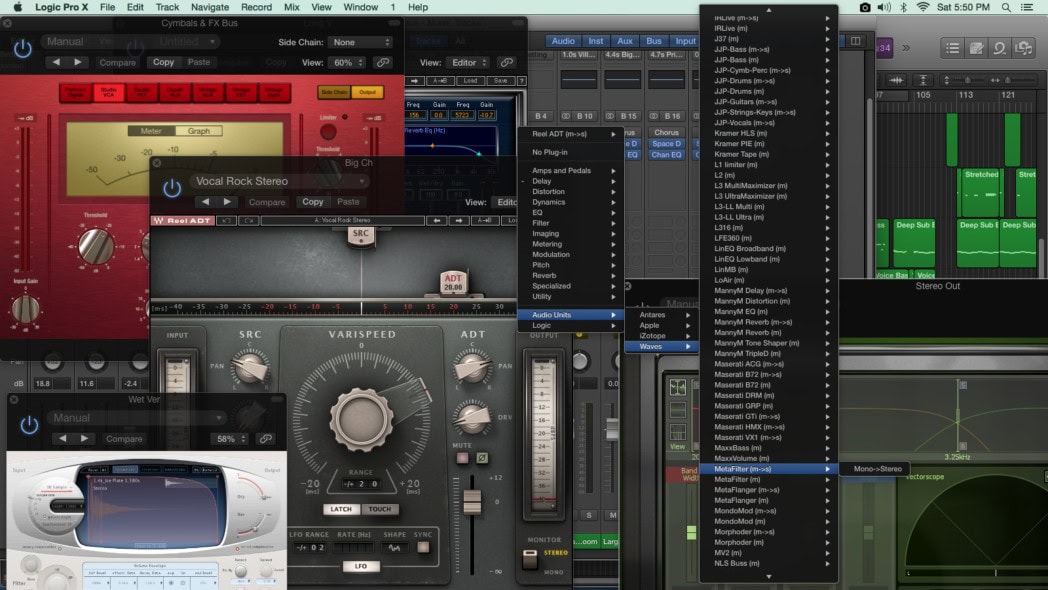Click macOS Spotlight search icon
The height and width of the screenshot is (590, 1048).
1006,7
